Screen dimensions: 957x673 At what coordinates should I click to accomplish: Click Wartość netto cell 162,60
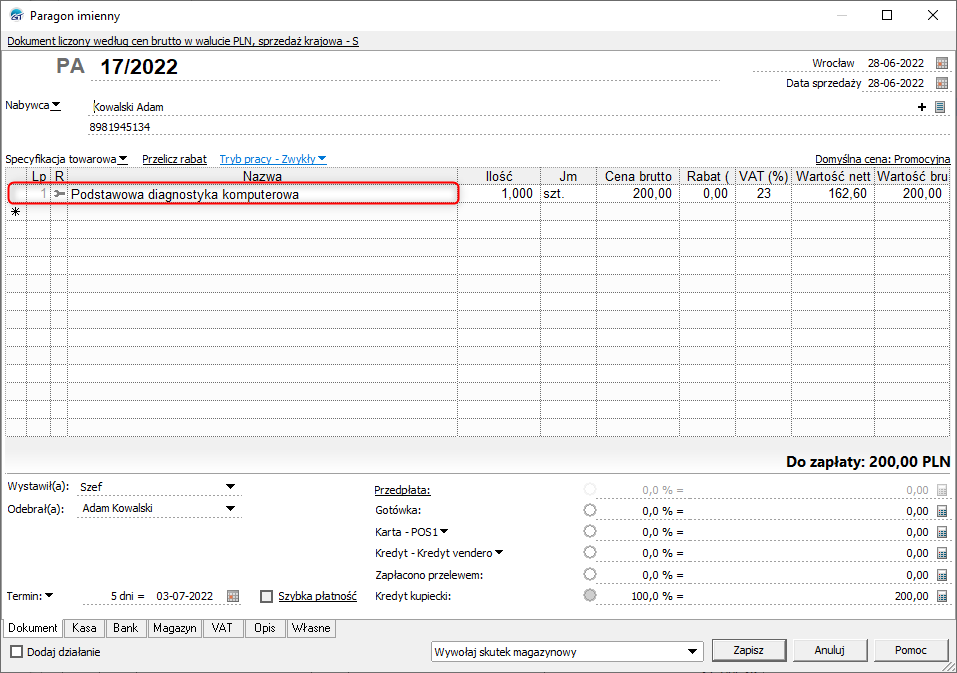[x=833, y=194]
